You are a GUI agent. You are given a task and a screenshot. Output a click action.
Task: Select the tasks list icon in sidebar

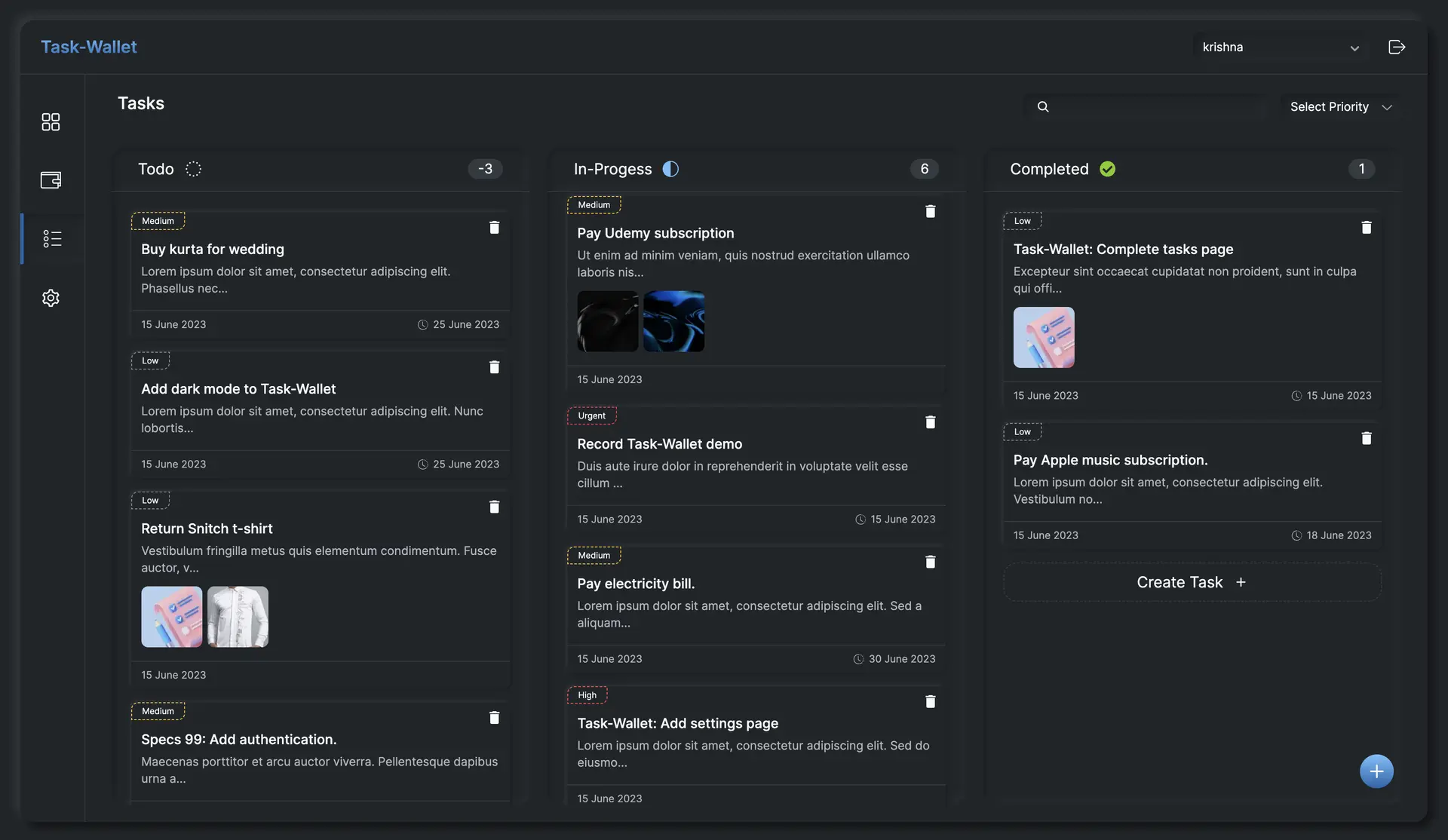51,238
